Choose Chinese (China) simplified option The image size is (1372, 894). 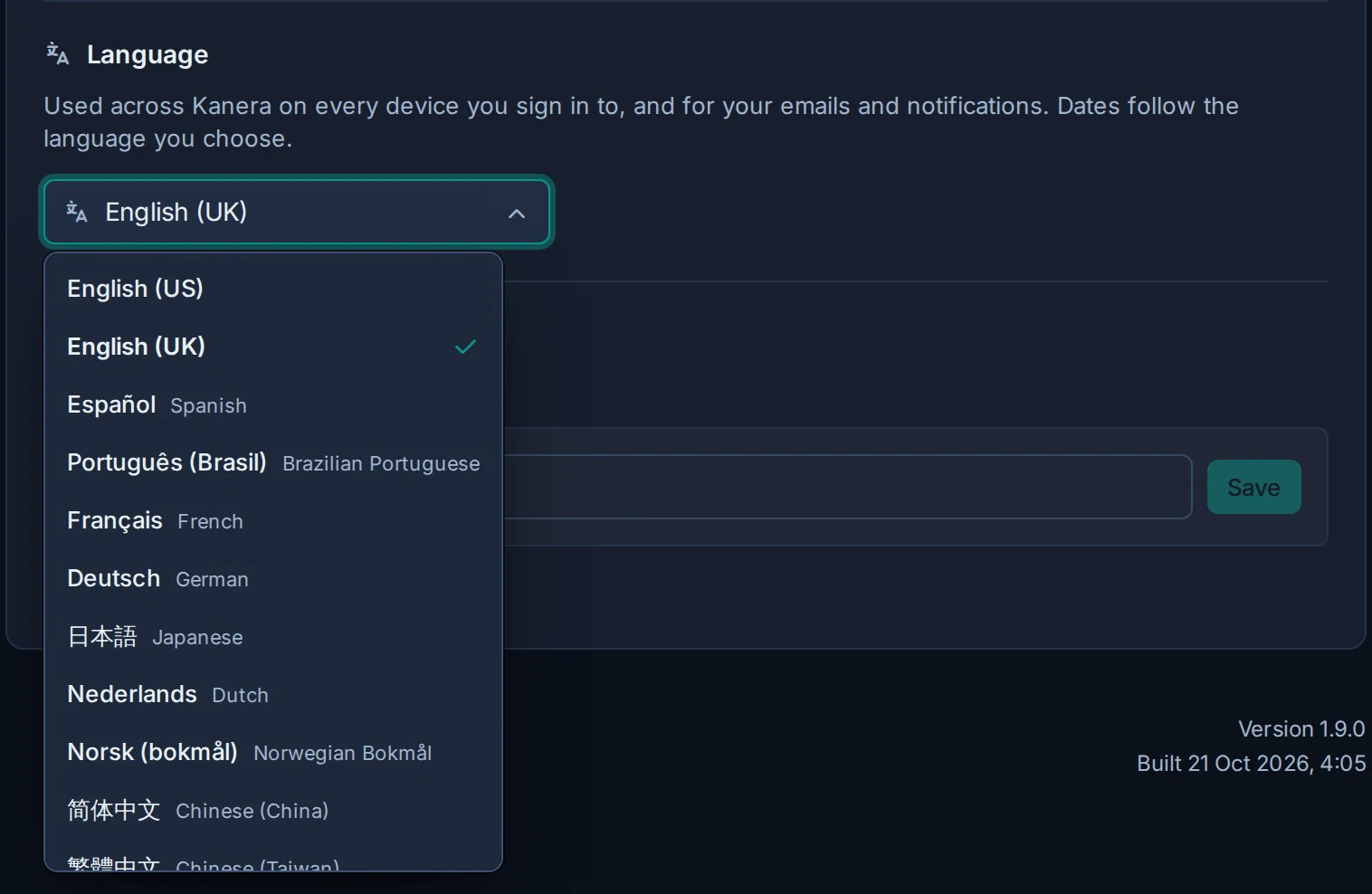click(273, 810)
